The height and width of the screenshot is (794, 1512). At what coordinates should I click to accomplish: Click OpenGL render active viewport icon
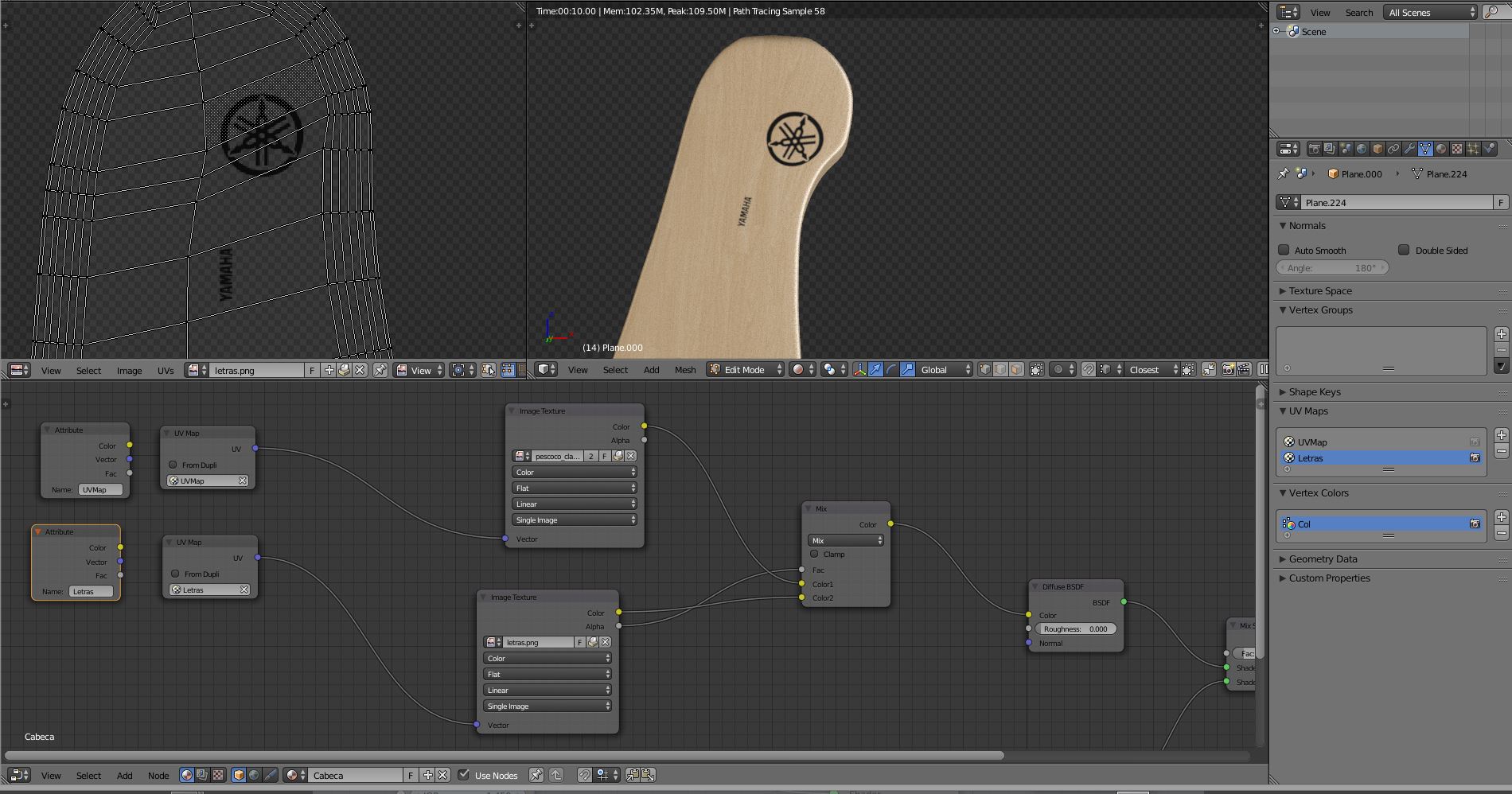[x=1228, y=369]
